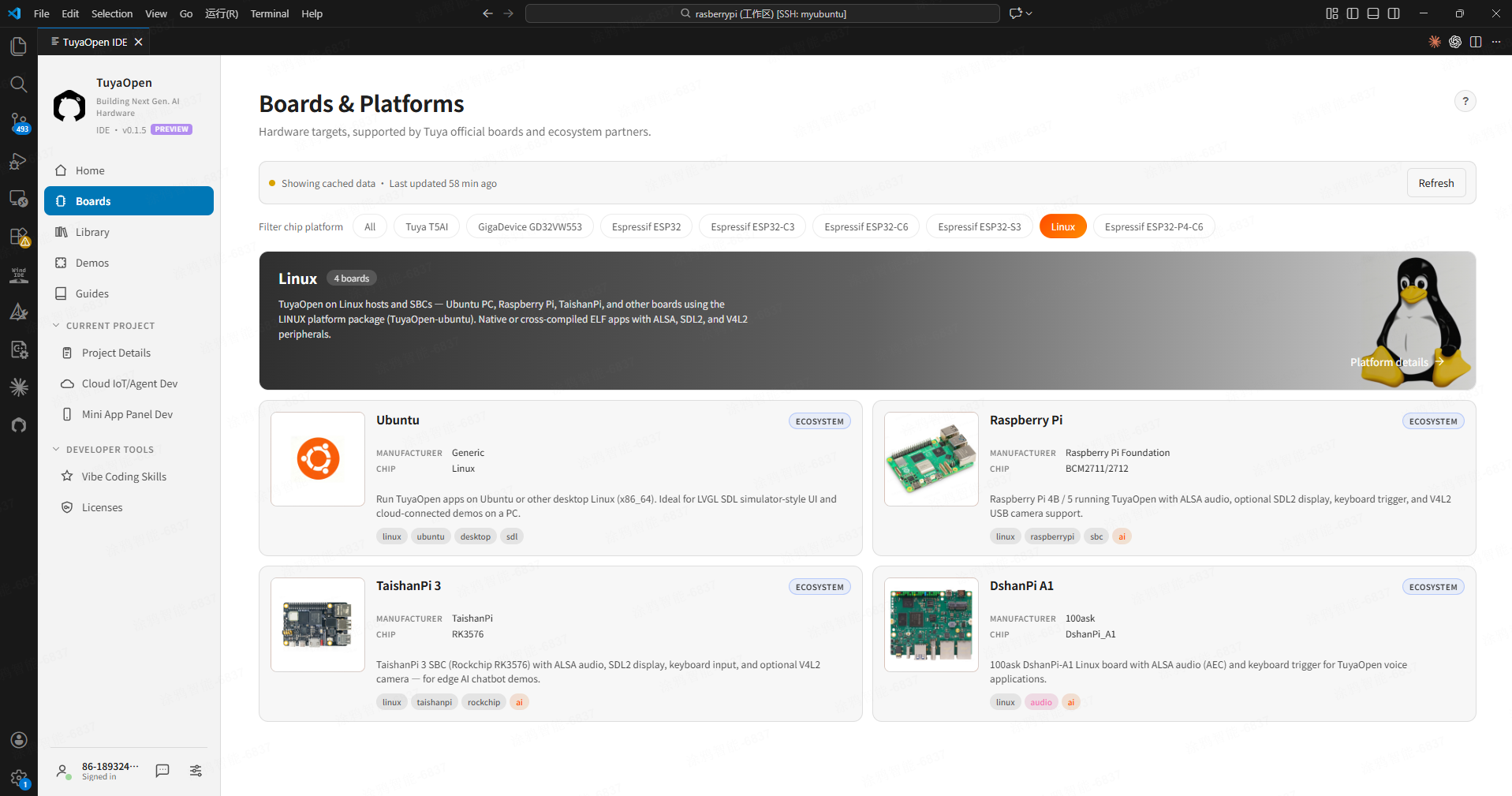Toggle the secondary side bar
Image resolution: width=1512 pixels, height=796 pixels.
[x=1394, y=13]
